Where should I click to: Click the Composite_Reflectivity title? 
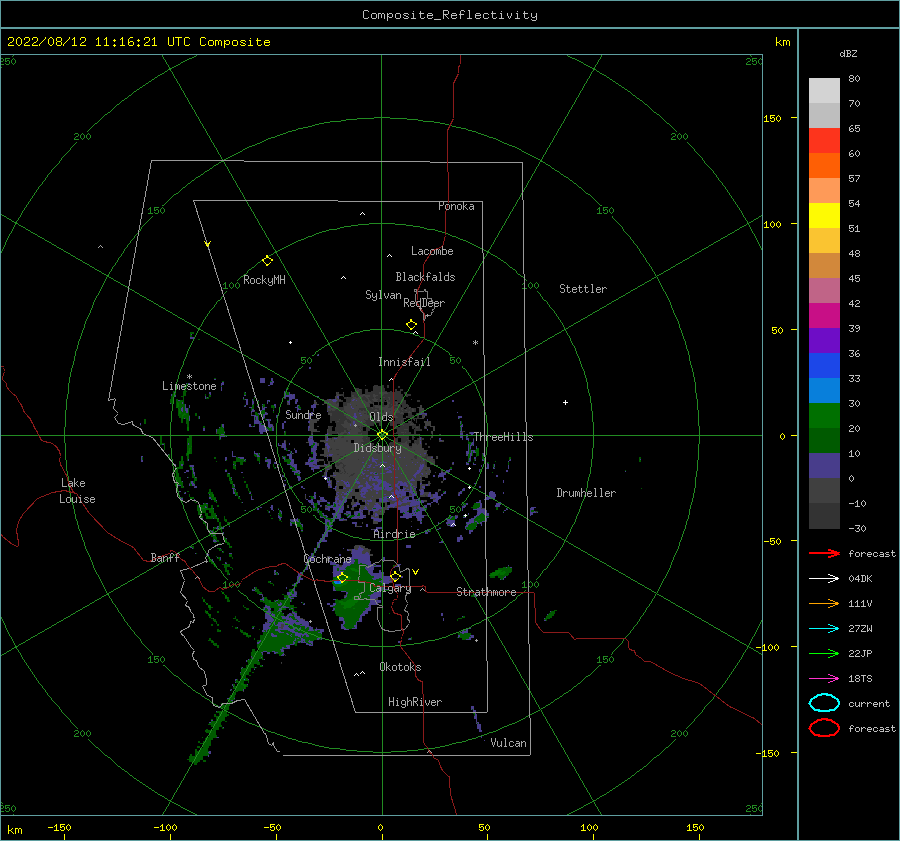click(450, 15)
